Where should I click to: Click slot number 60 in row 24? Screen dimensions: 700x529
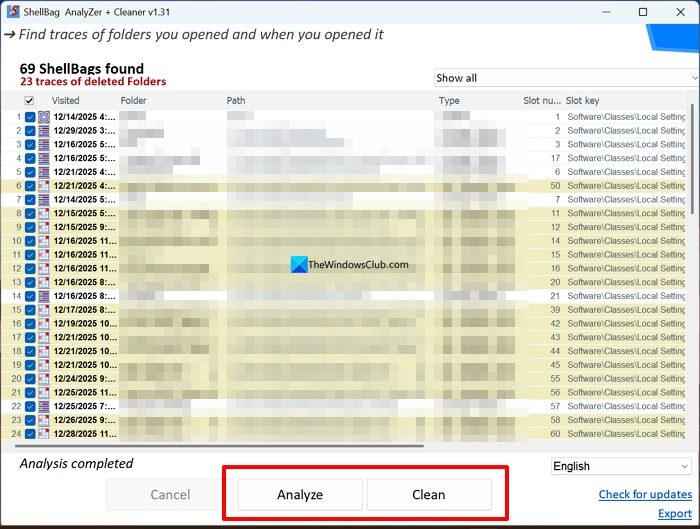pyautogui.click(x=555, y=434)
